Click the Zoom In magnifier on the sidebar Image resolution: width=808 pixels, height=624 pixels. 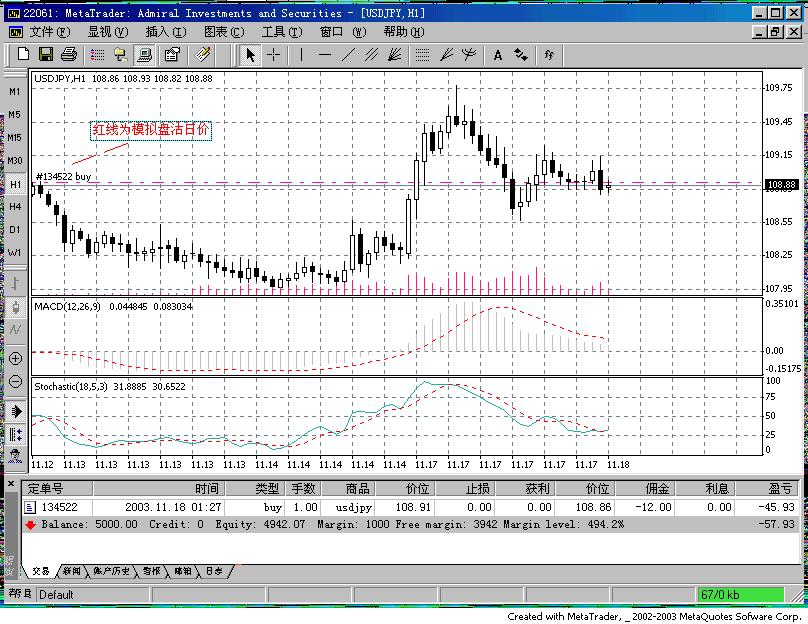(15, 358)
